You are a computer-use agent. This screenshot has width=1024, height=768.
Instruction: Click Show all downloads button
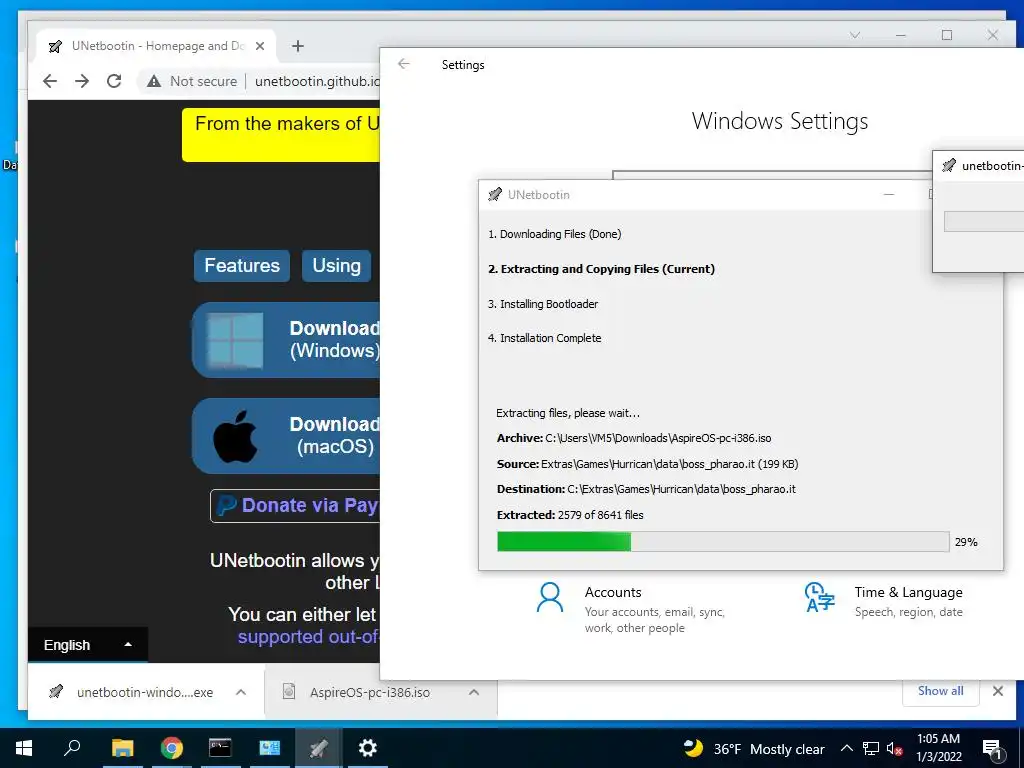click(x=940, y=691)
